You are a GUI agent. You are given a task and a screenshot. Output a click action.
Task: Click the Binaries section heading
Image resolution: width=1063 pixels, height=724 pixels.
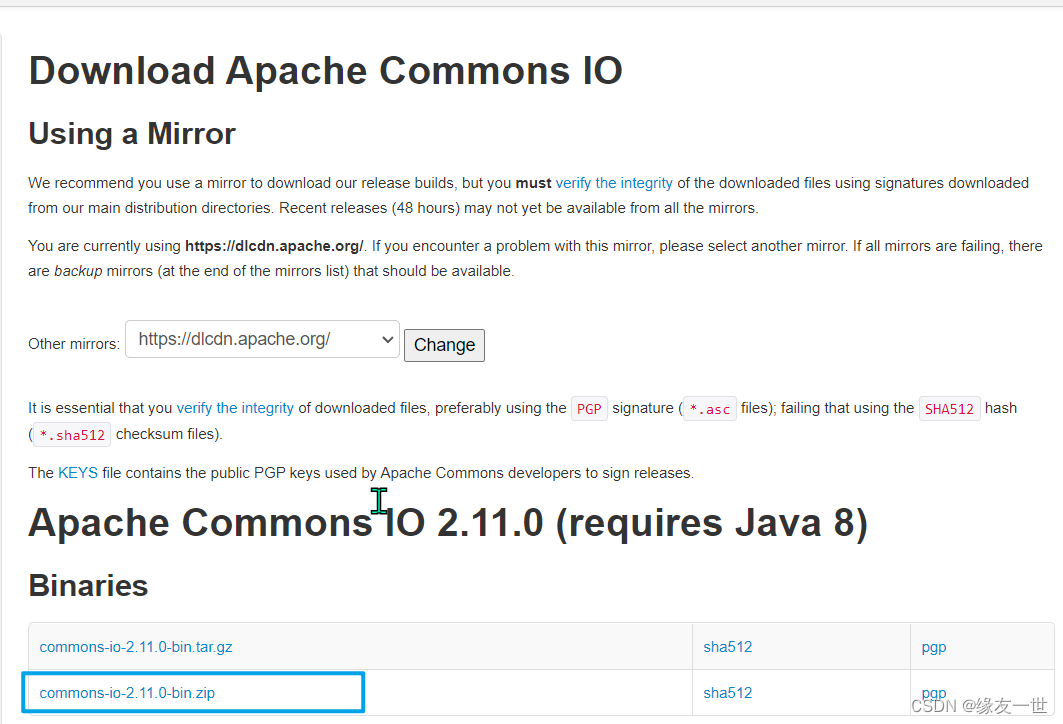[x=88, y=586]
